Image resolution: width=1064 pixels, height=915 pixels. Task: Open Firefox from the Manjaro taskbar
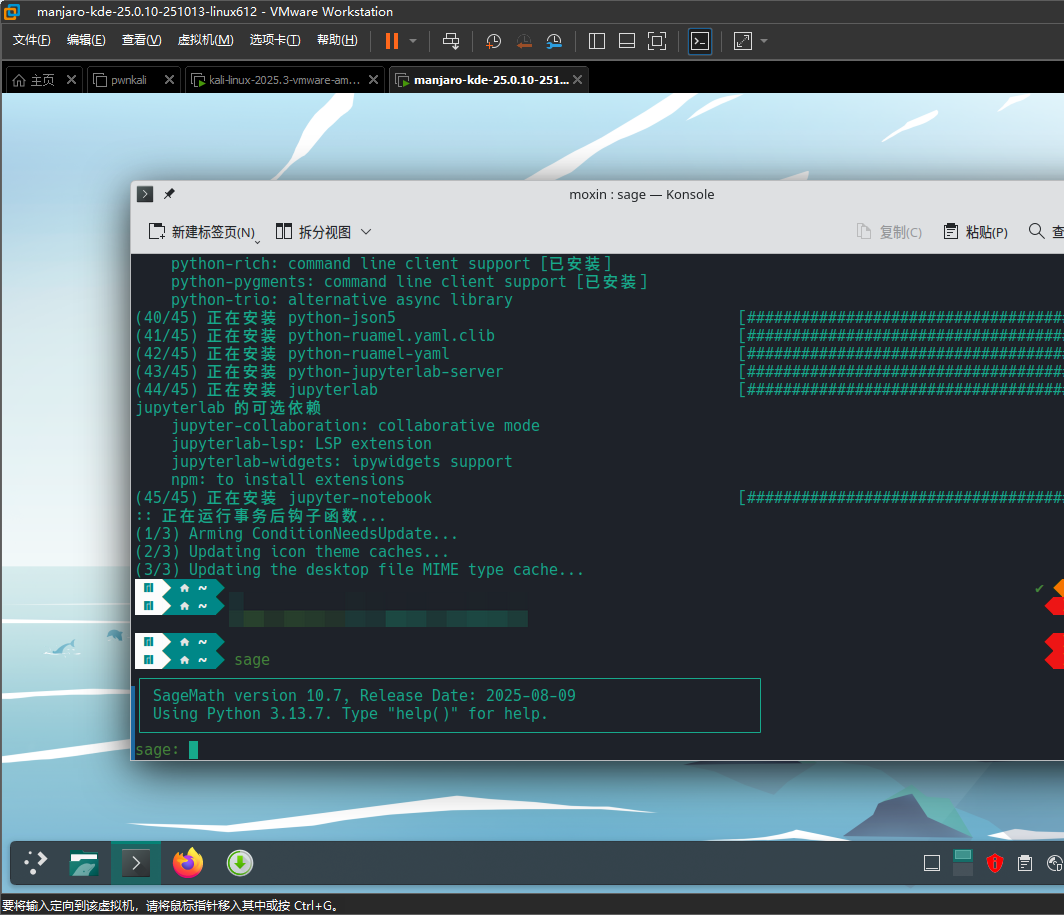(x=187, y=862)
